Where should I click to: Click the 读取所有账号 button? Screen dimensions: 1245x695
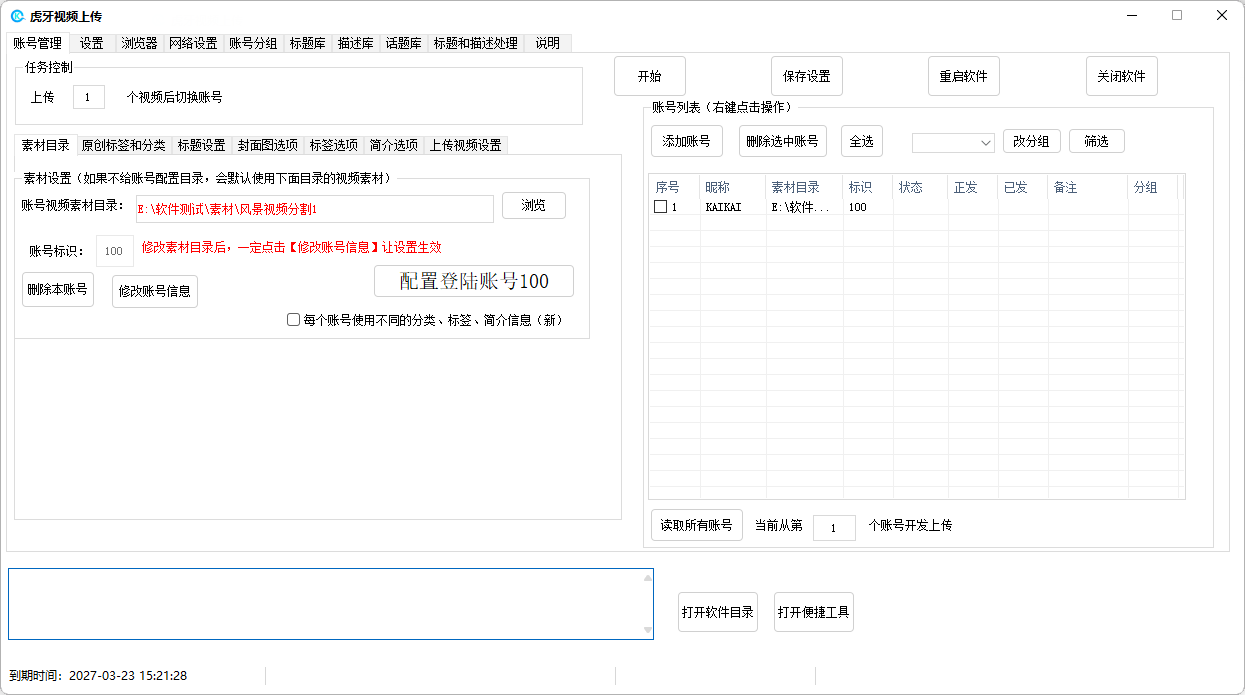pos(696,525)
